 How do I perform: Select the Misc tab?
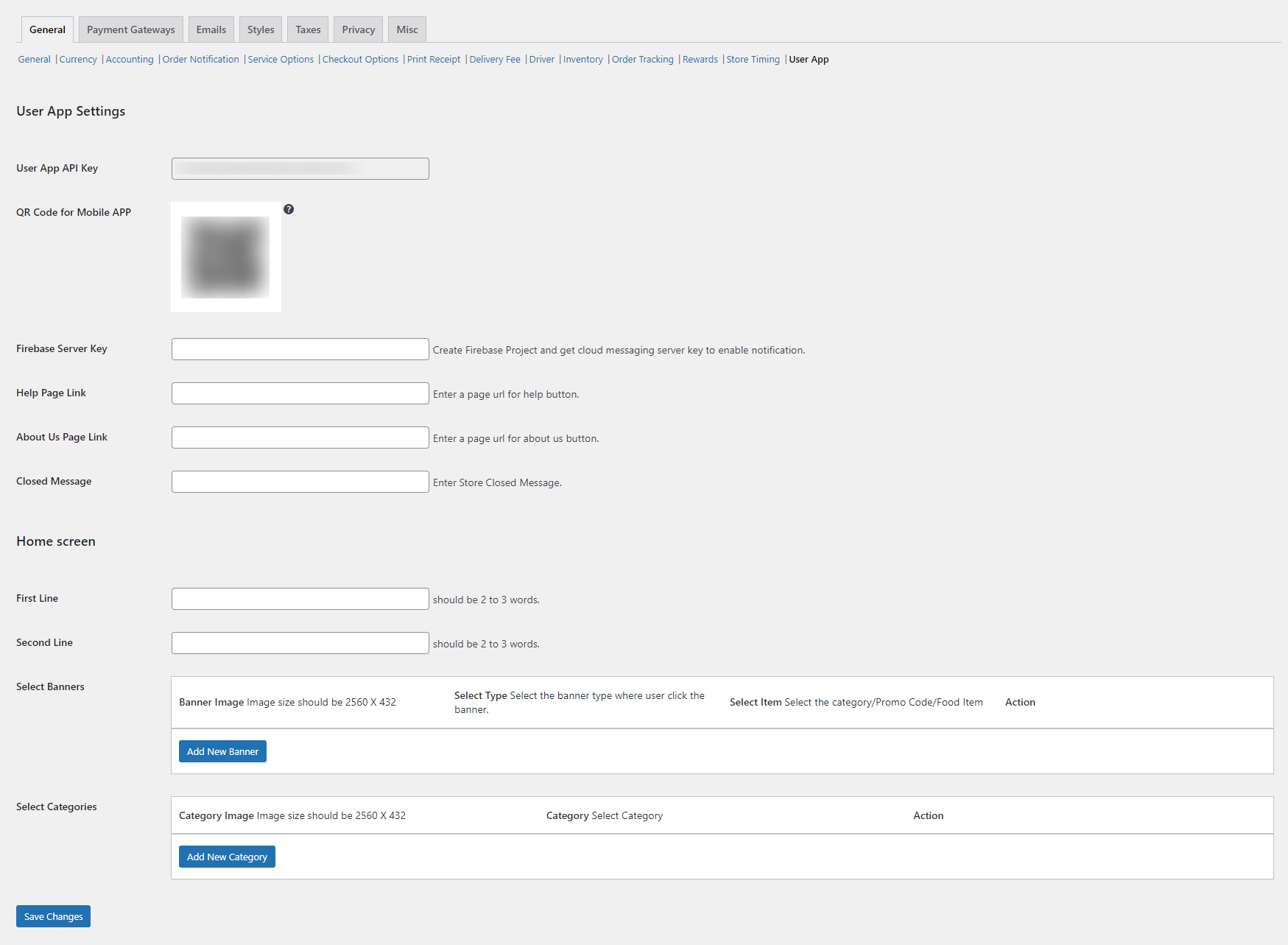coord(407,29)
